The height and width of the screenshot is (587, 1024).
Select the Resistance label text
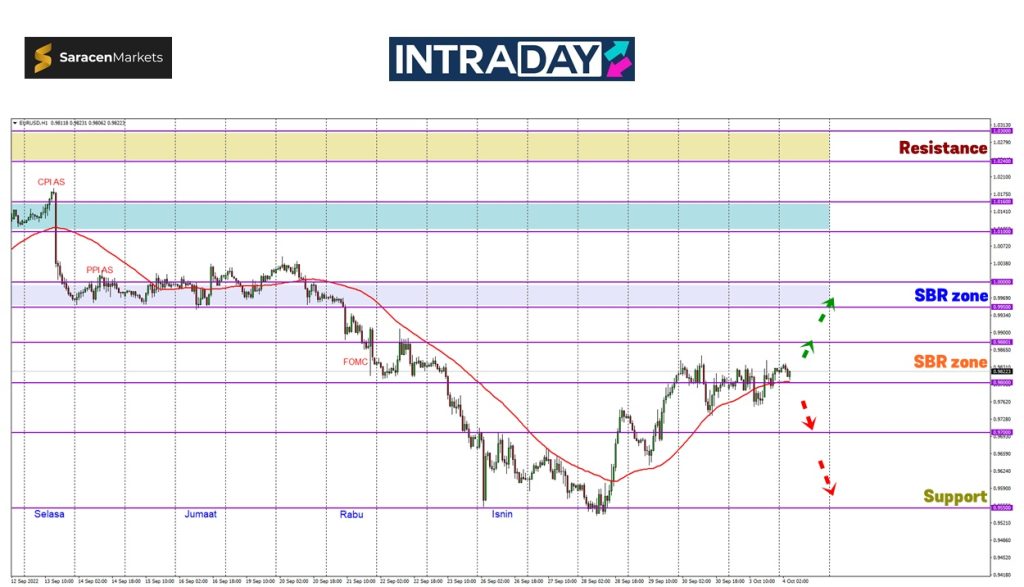[942, 148]
